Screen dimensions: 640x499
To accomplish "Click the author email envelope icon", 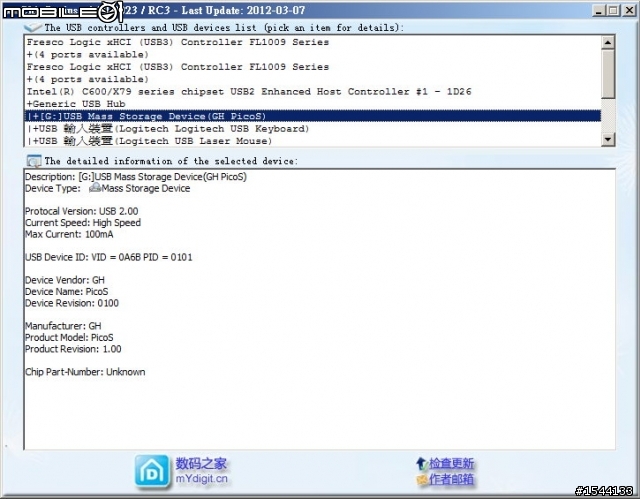I will click(x=422, y=479).
